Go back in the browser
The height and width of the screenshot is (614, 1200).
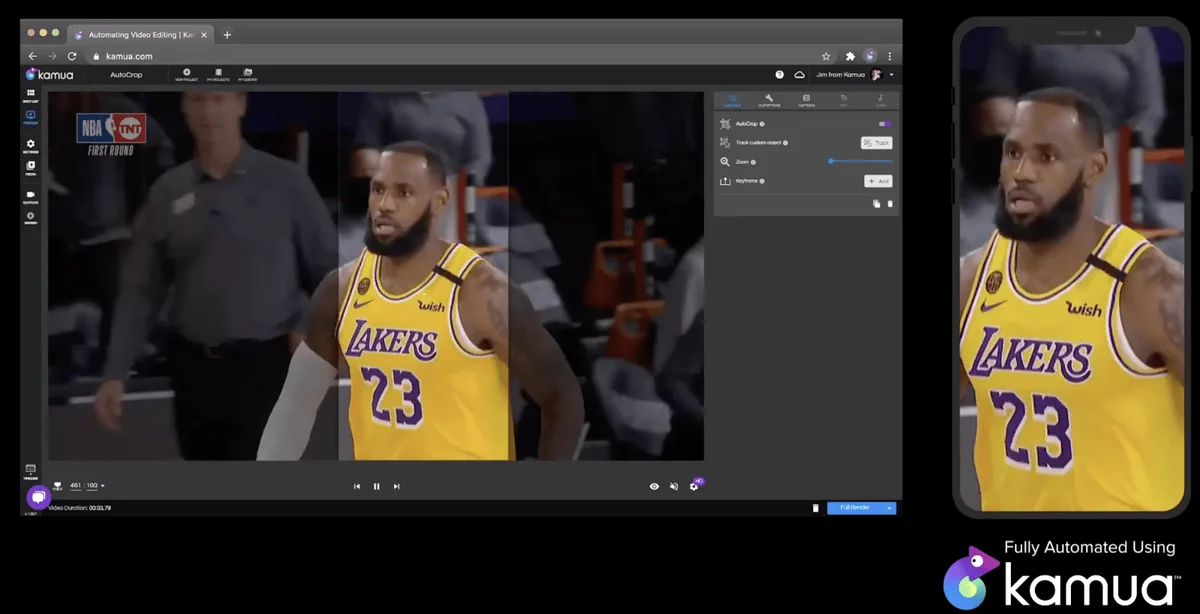(x=33, y=56)
